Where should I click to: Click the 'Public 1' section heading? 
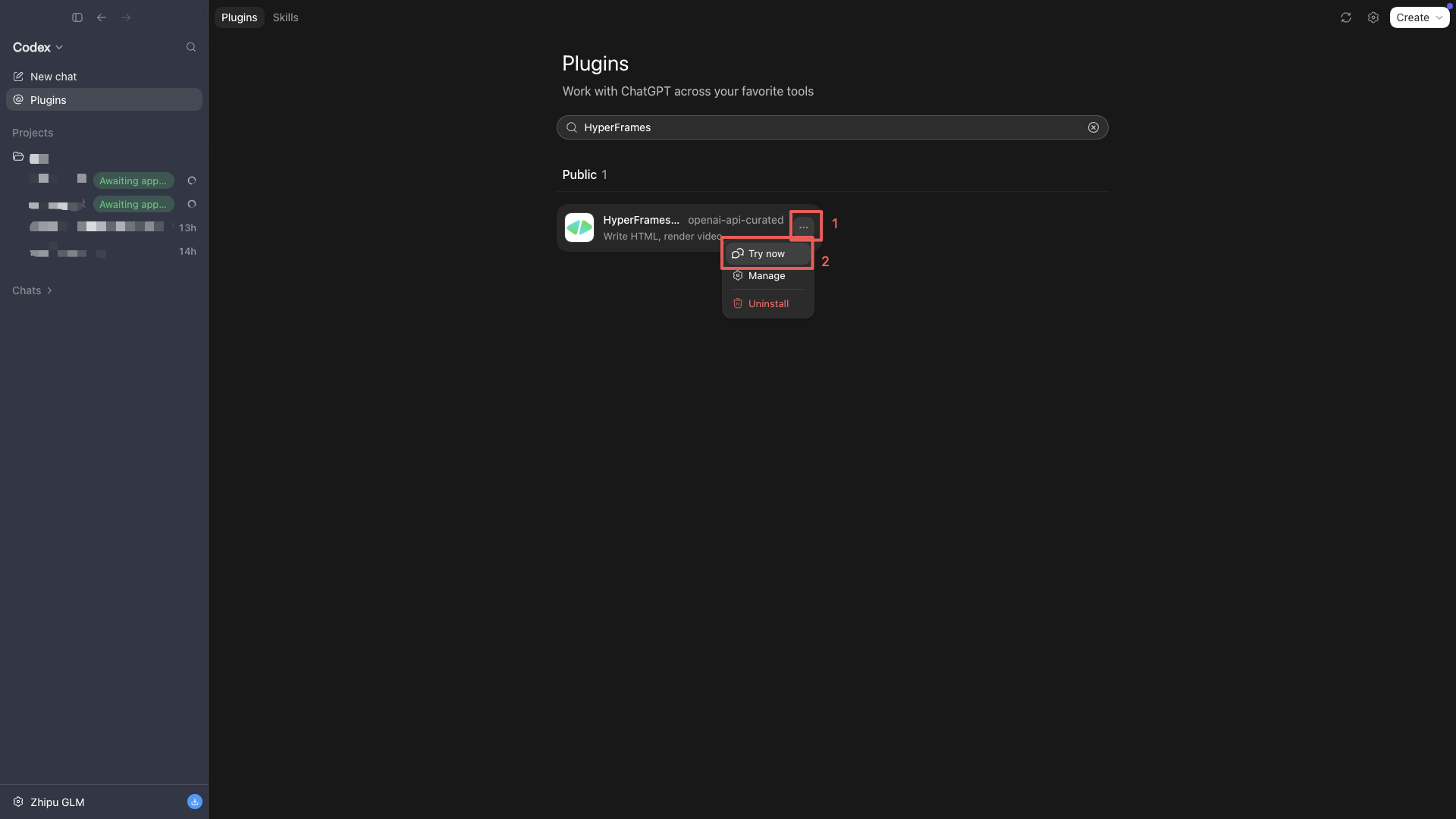585,174
